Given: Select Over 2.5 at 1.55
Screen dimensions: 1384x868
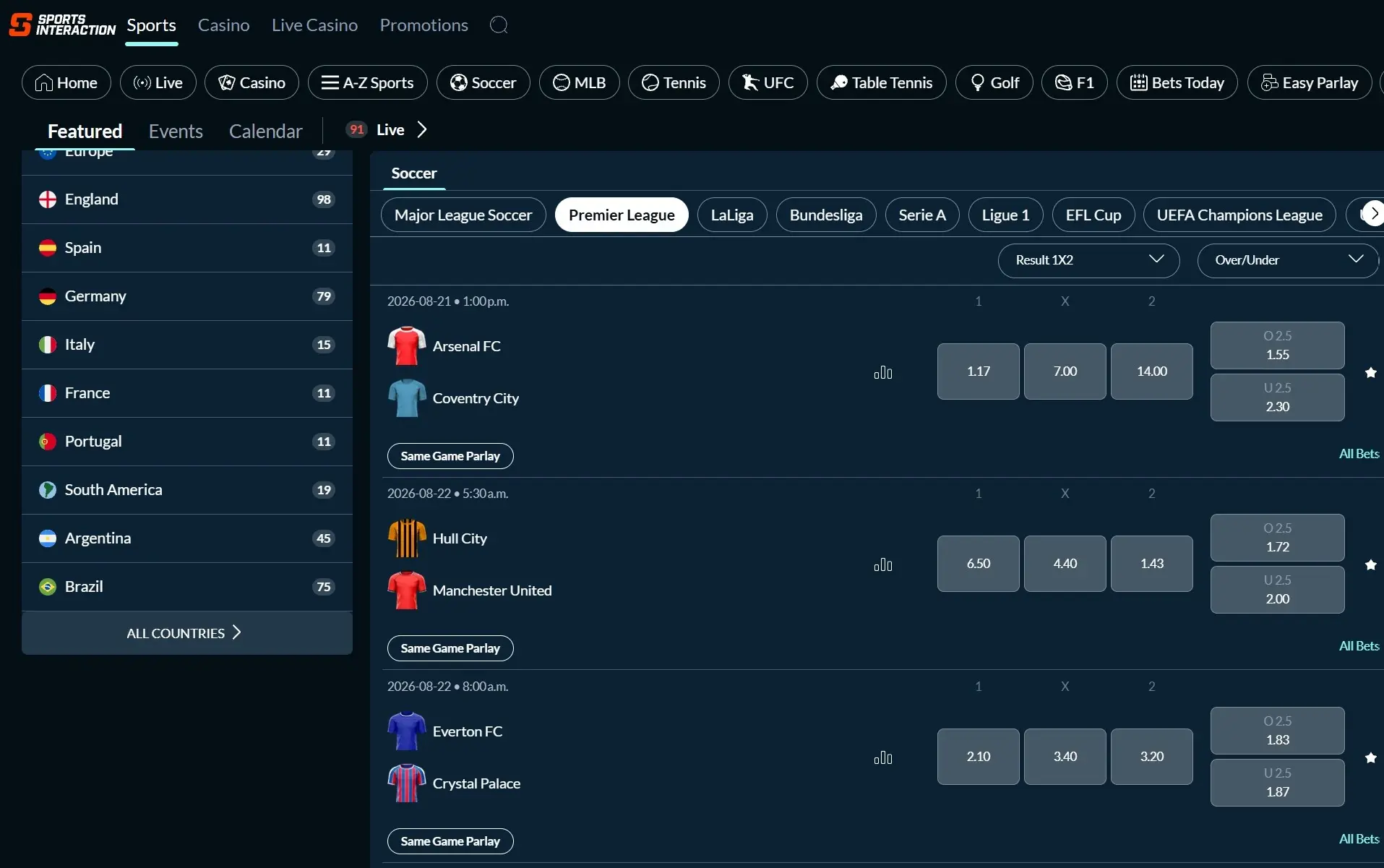Looking at the screenshot, I should (x=1278, y=345).
